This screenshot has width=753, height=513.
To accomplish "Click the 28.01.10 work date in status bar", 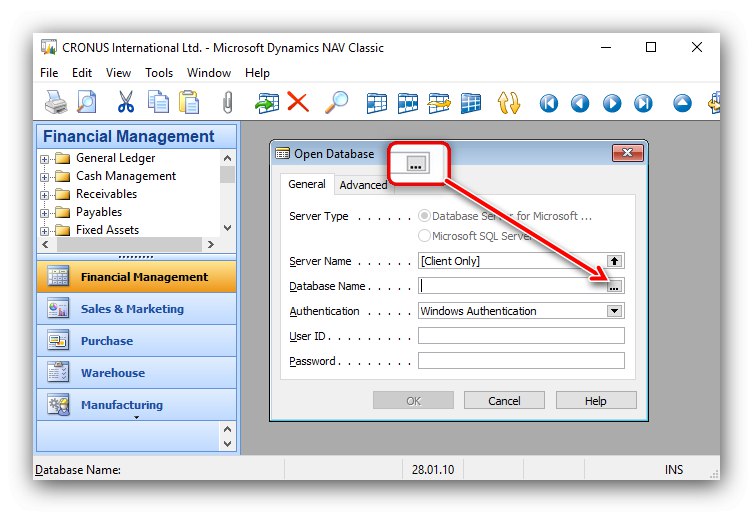I will pyautogui.click(x=433, y=469).
